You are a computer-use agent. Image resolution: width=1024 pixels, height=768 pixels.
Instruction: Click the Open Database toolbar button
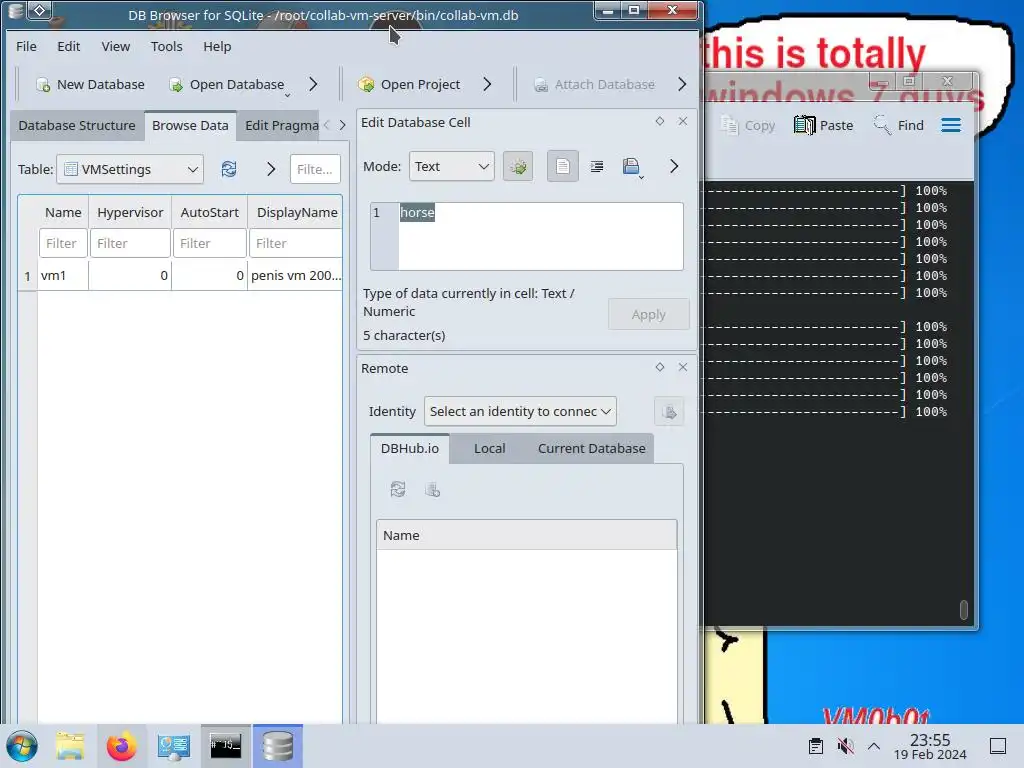click(227, 84)
